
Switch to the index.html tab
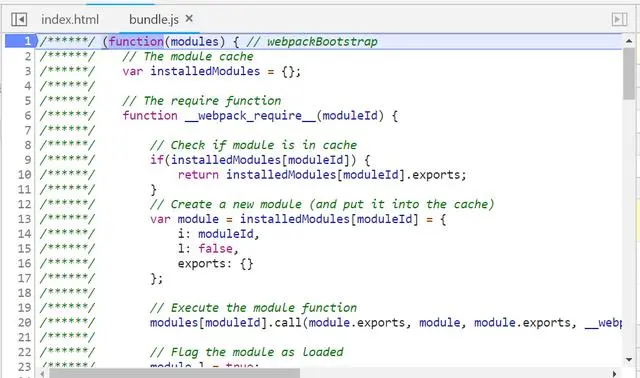click(70, 19)
